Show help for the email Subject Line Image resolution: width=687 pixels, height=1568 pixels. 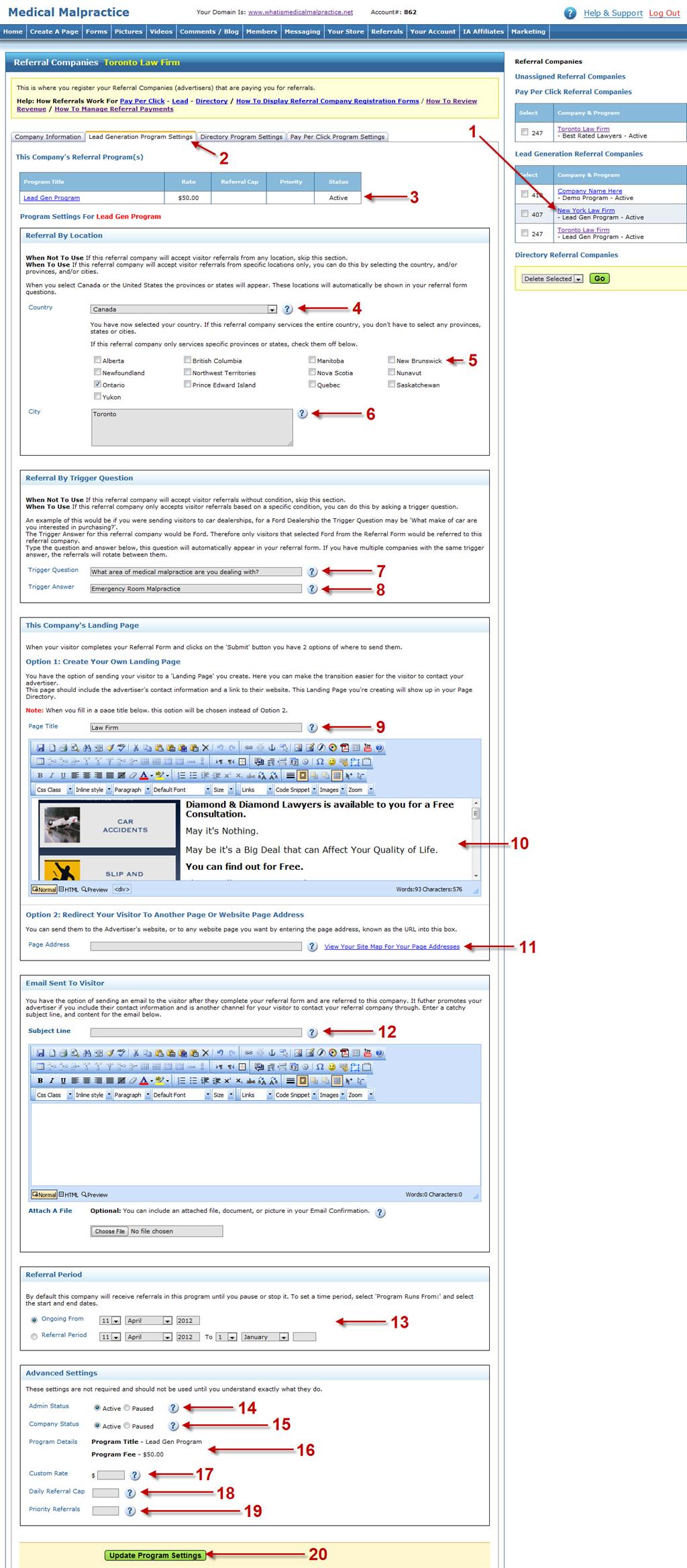(x=312, y=1032)
